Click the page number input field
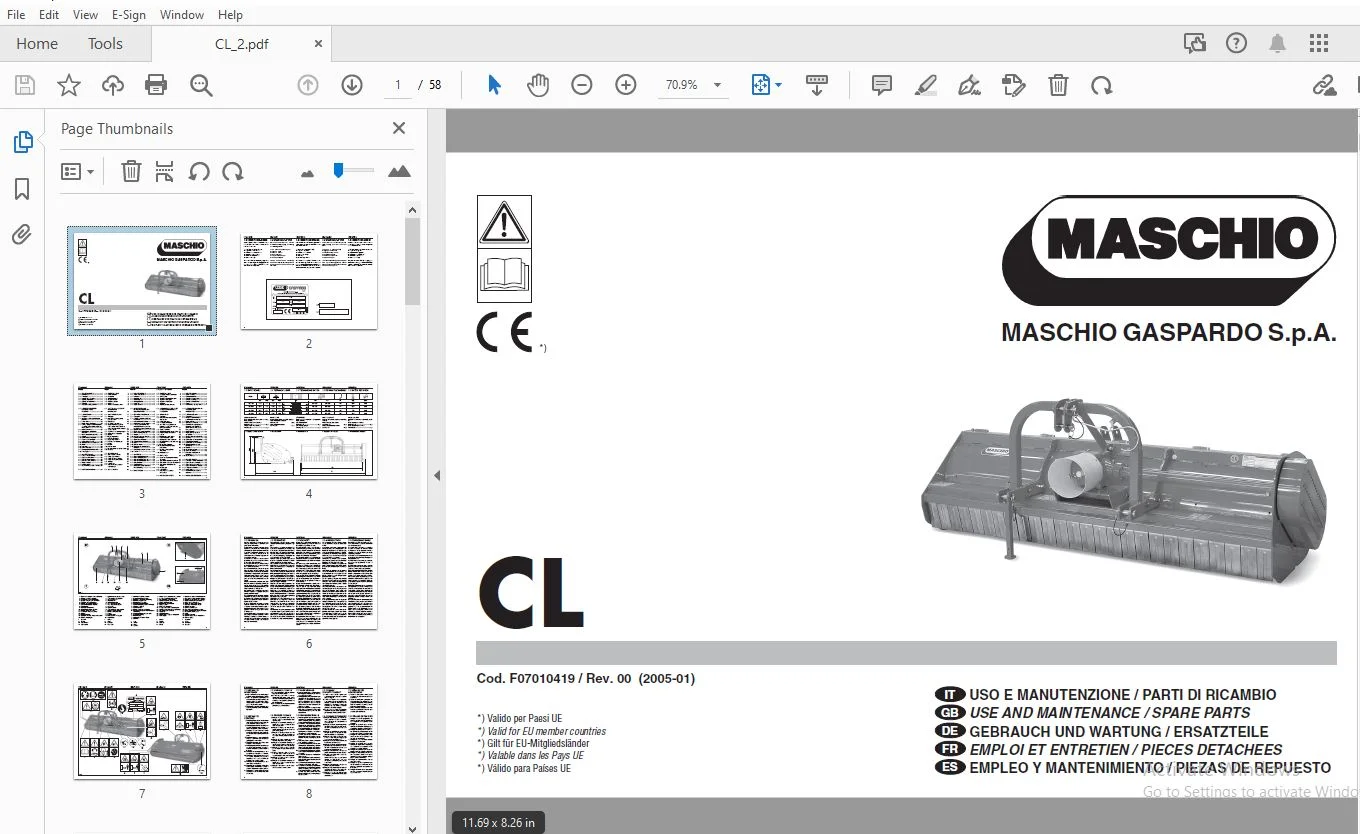The width and height of the screenshot is (1360, 834). pyautogui.click(x=397, y=86)
